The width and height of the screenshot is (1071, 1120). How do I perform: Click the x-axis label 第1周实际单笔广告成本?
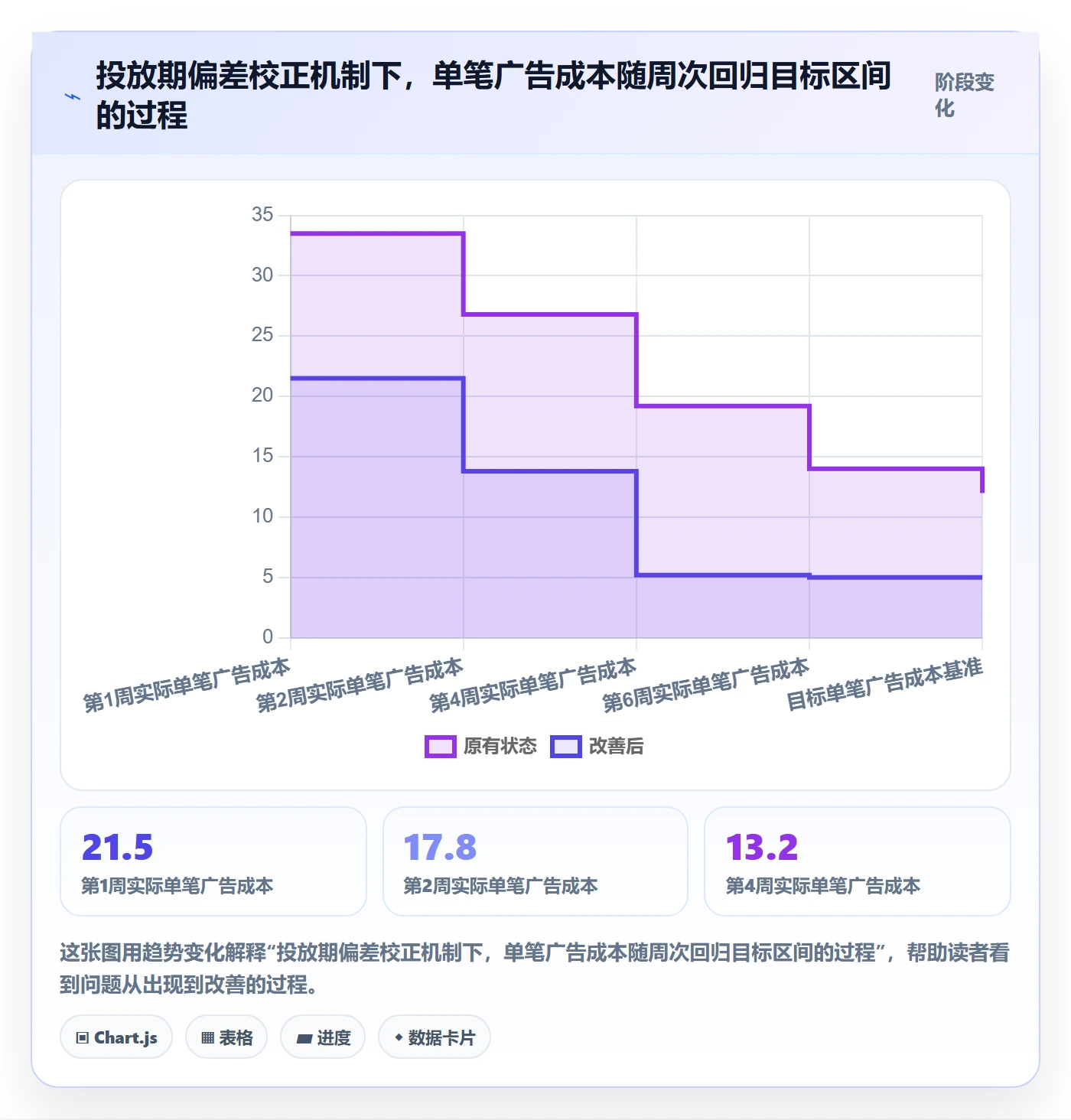point(187,685)
